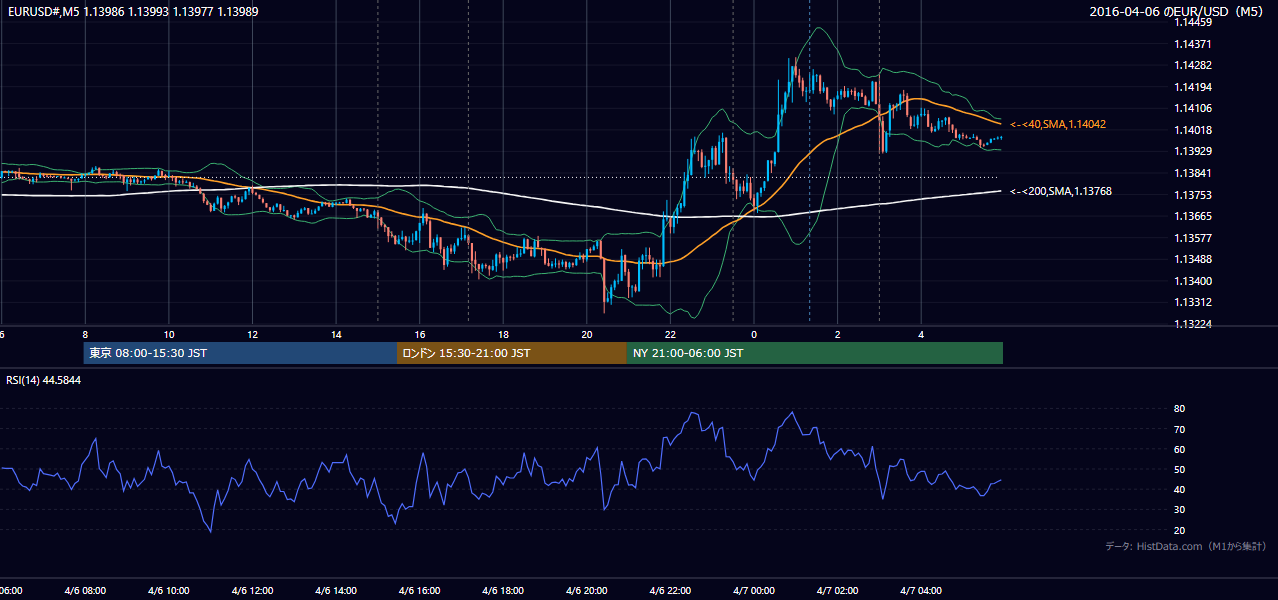Click the NY 21:00-06:00 JST session bar
This screenshot has height=600, width=1278.
click(815, 353)
